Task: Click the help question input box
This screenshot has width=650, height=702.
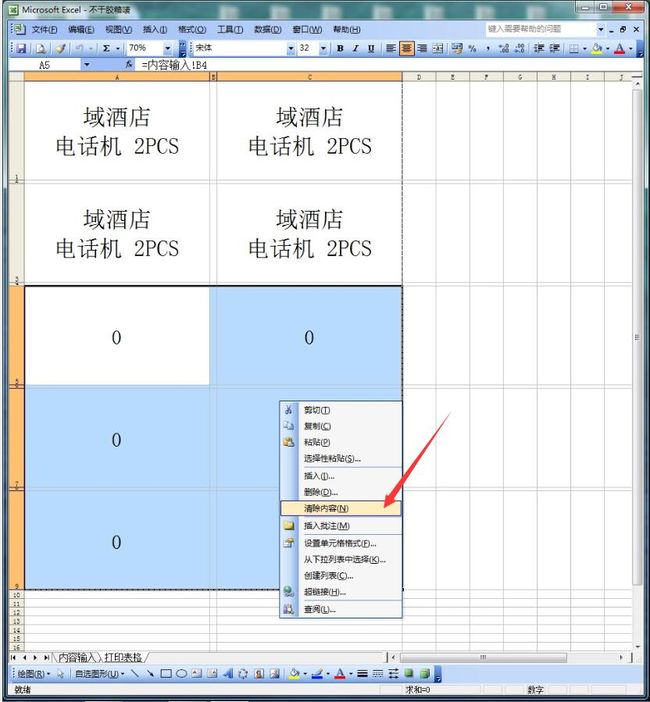Action: point(541,29)
